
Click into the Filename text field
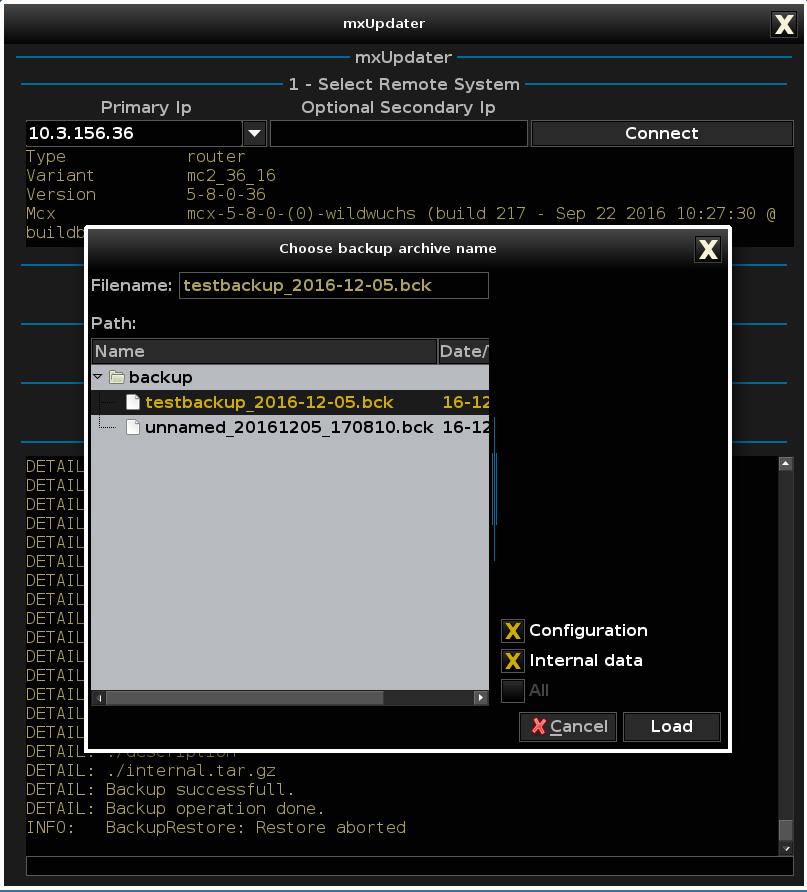pos(334,286)
